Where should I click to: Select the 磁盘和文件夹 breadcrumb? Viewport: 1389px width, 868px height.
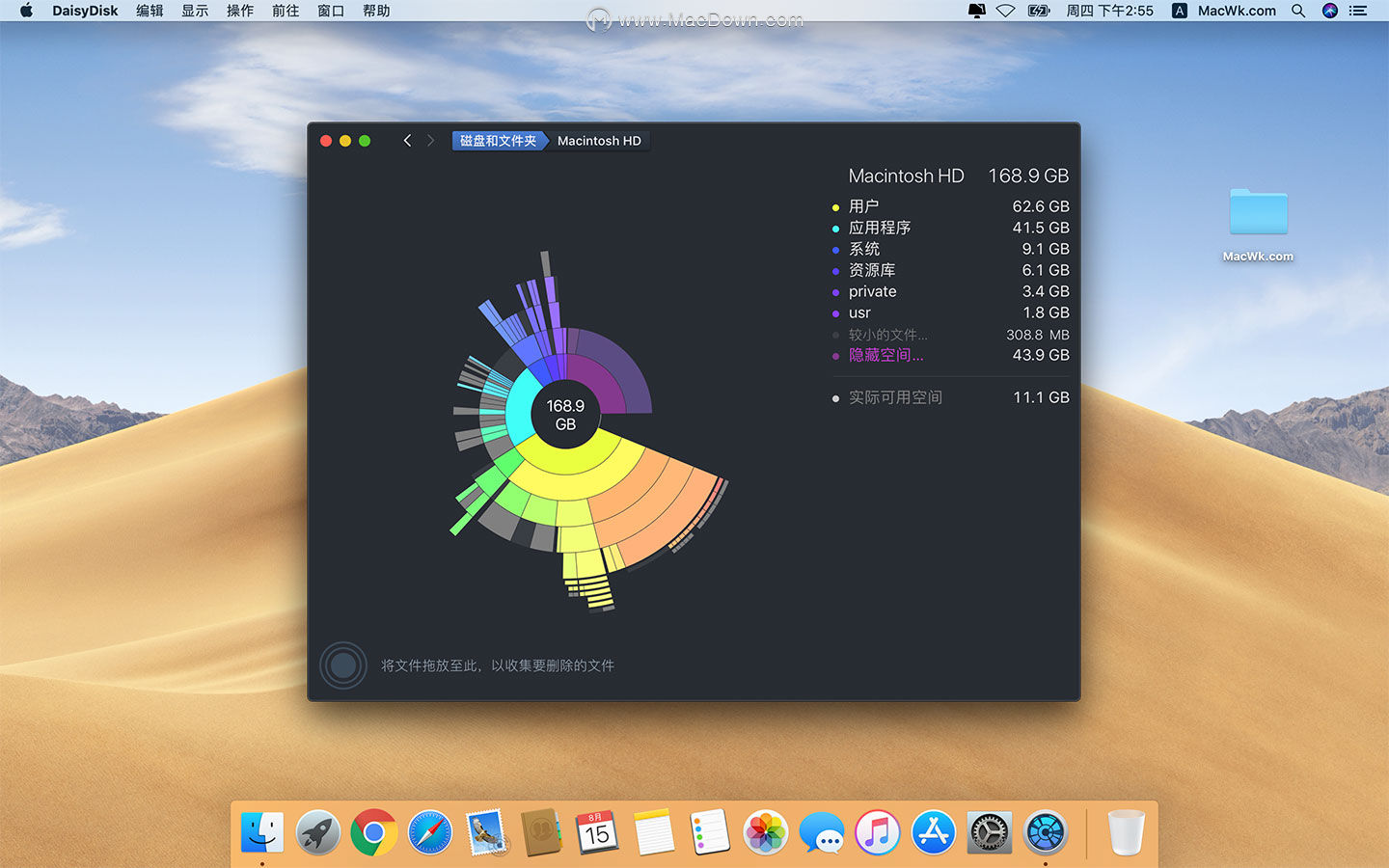(x=499, y=141)
